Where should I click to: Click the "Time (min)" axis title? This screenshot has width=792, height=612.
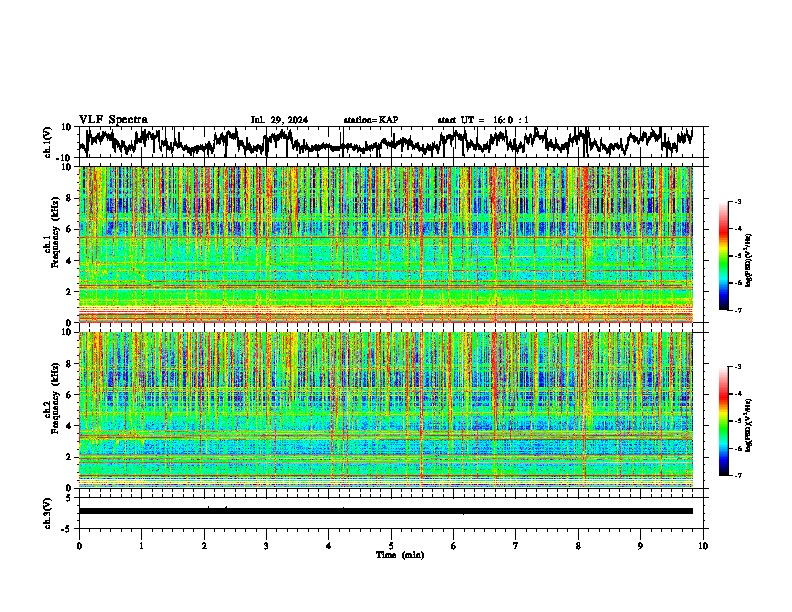click(400, 555)
